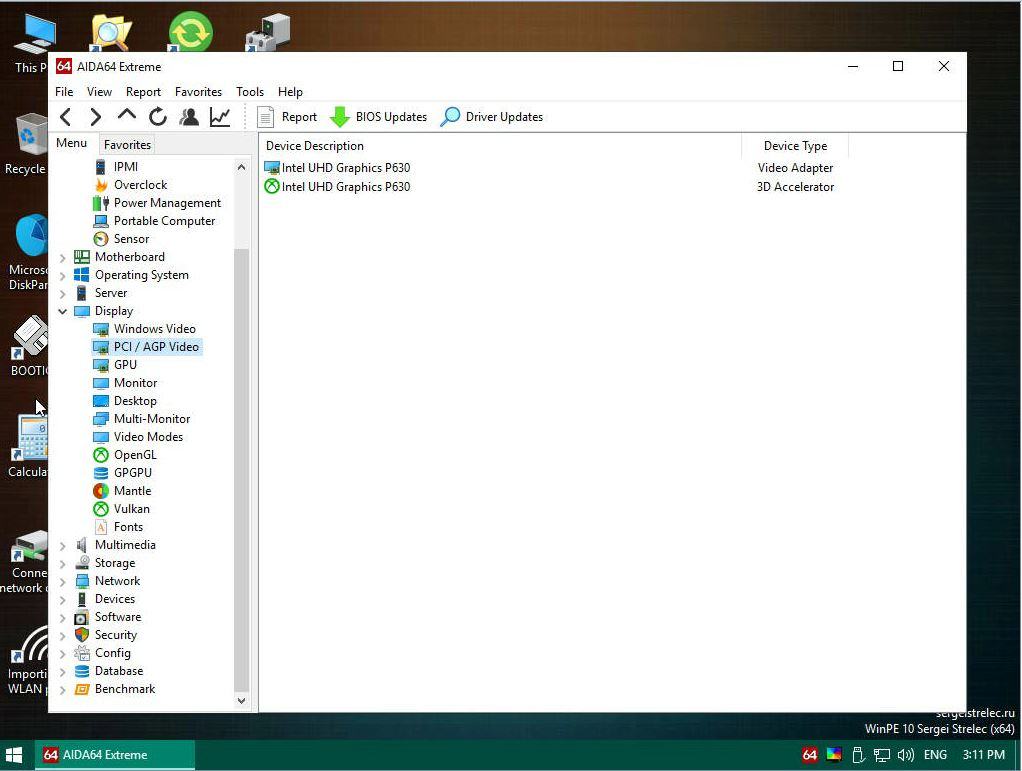The height and width of the screenshot is (771, 1022).
Task: Select Power Management in the tree
Action: point(167,203)
